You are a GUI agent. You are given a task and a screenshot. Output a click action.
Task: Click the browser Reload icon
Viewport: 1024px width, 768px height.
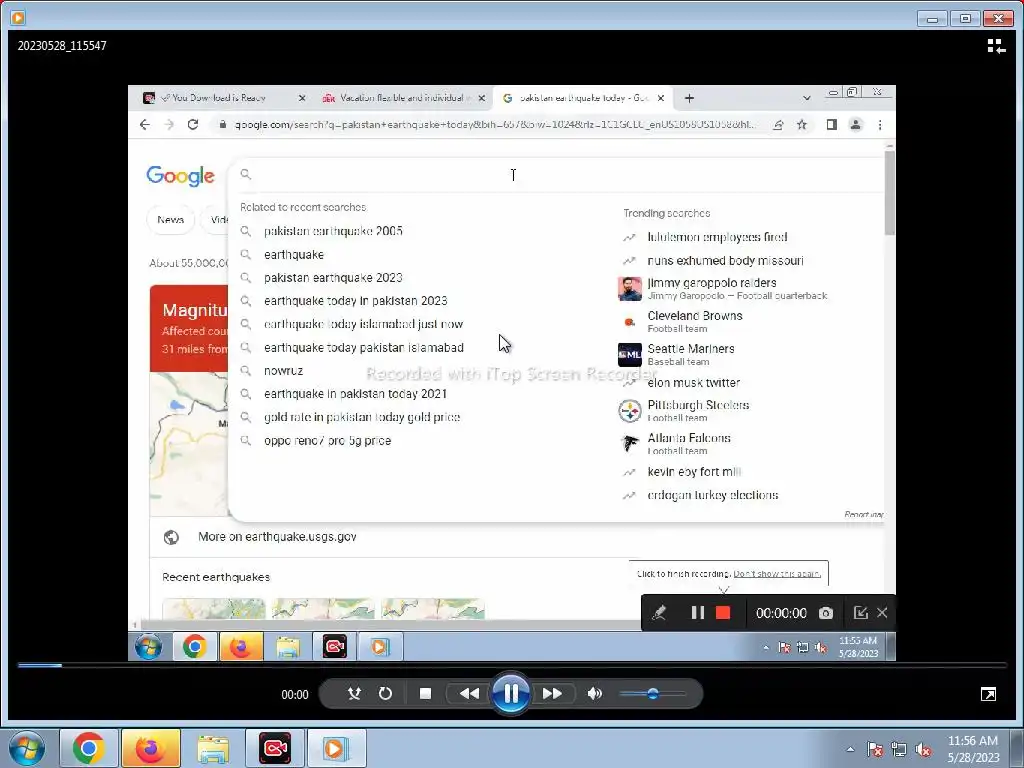tap(193, 125)
